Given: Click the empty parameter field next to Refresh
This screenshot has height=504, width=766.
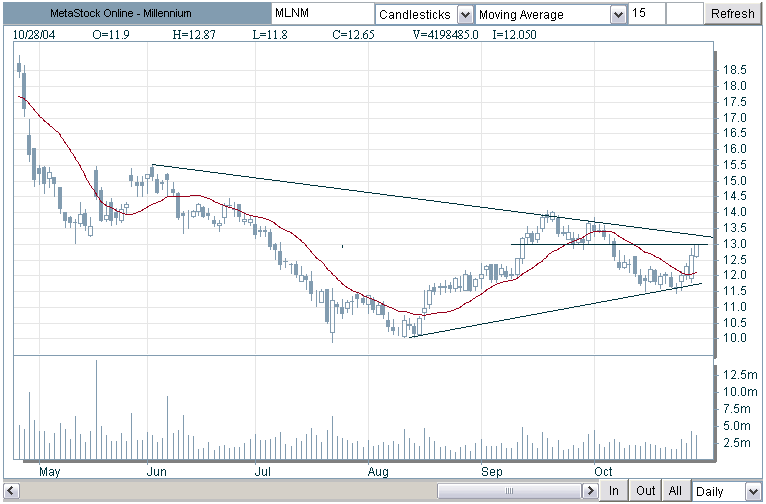Looking at the screenshot, I should pyautogui.click(x=684, y=14).
